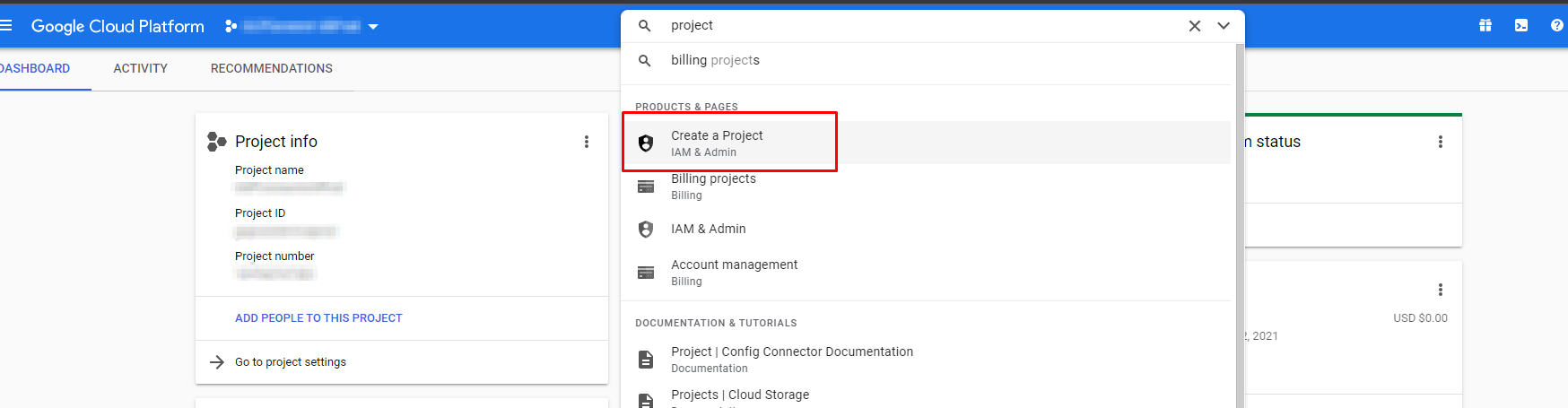Click the arrow icon beside project settings
Image resolution: width=1568 pixels, height=408 pixels.
tap(217, 362)
